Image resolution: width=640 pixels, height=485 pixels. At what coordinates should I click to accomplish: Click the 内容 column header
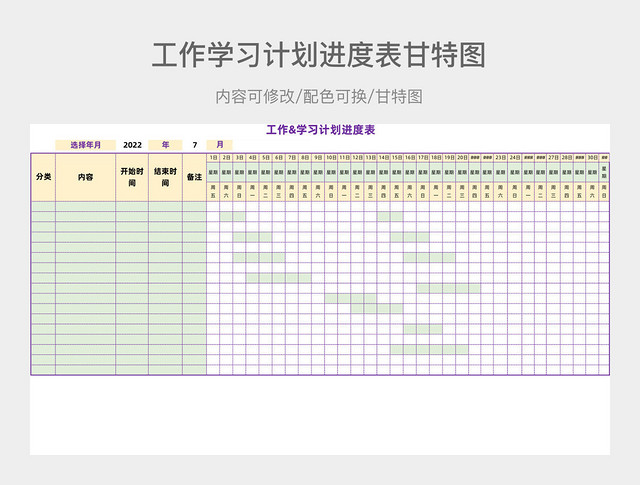[x=85, y=177]
